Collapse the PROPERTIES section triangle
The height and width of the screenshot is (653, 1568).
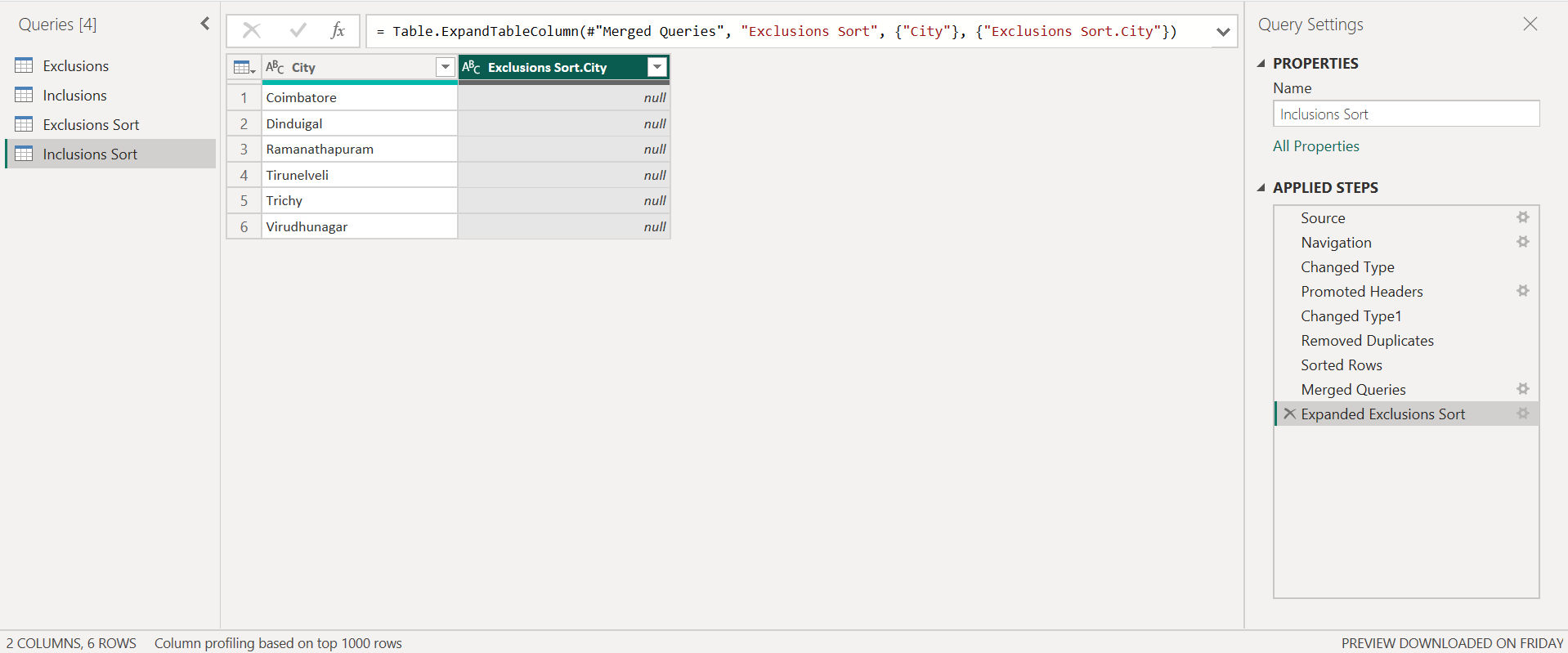1261,63
